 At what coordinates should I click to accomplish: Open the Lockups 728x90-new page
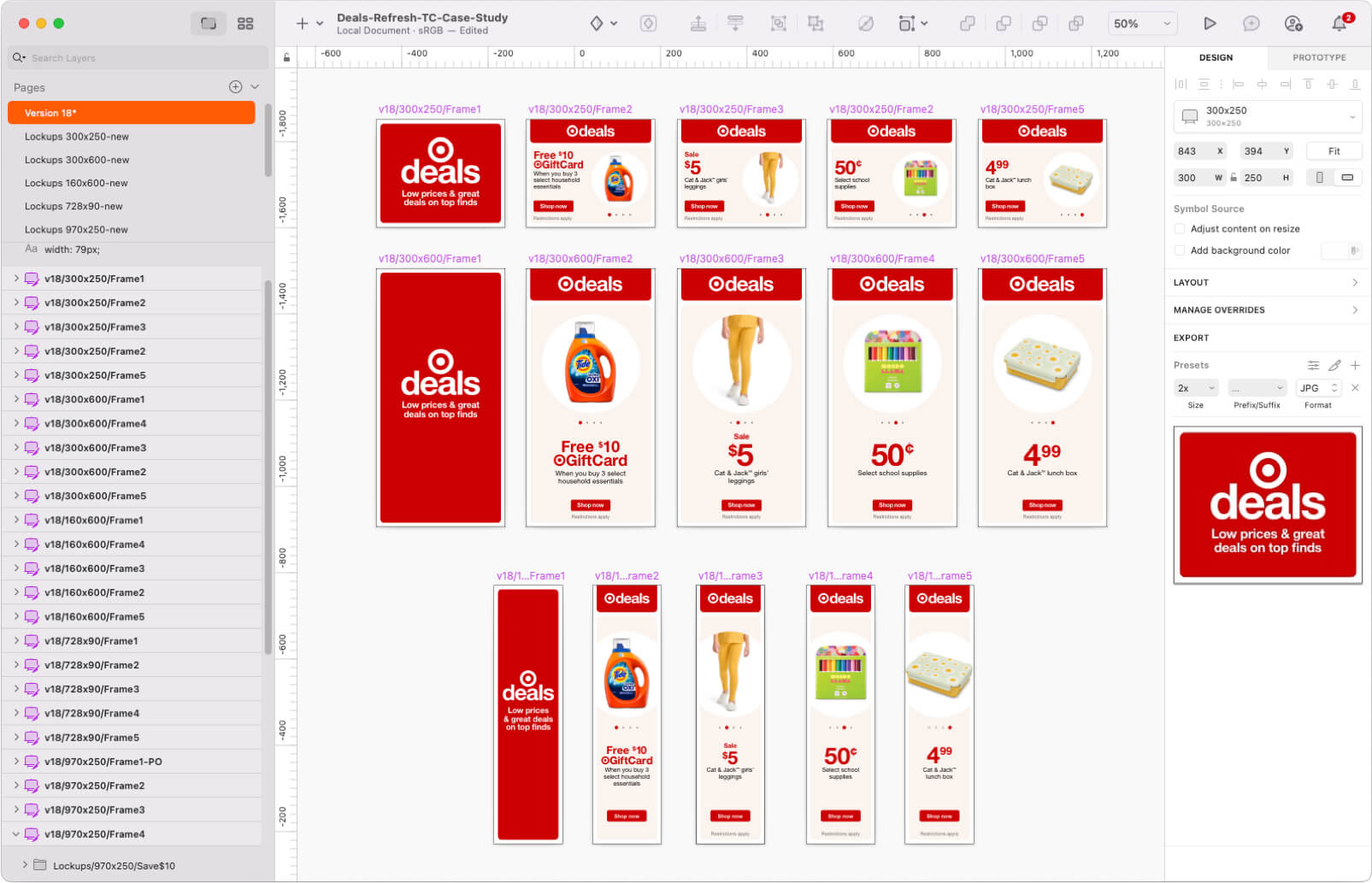click(x=132, y=206)
